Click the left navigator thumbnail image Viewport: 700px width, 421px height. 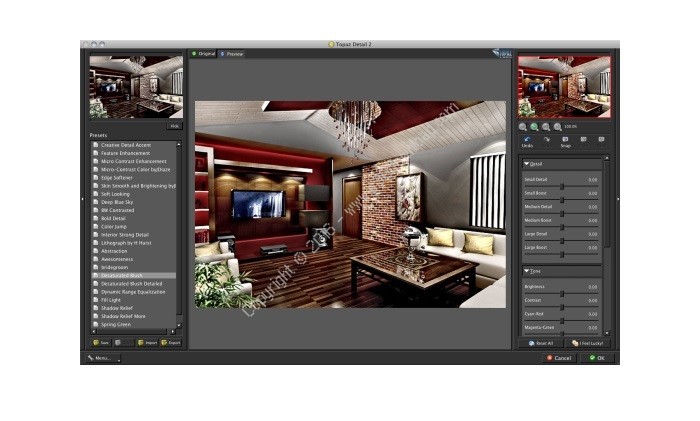click(136, 87)
